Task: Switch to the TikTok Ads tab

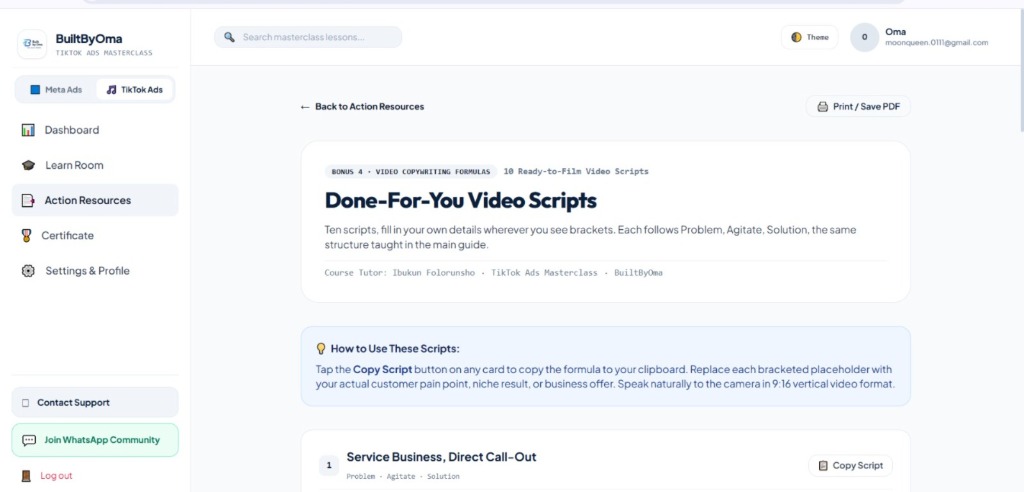Action: click(135, 90)
